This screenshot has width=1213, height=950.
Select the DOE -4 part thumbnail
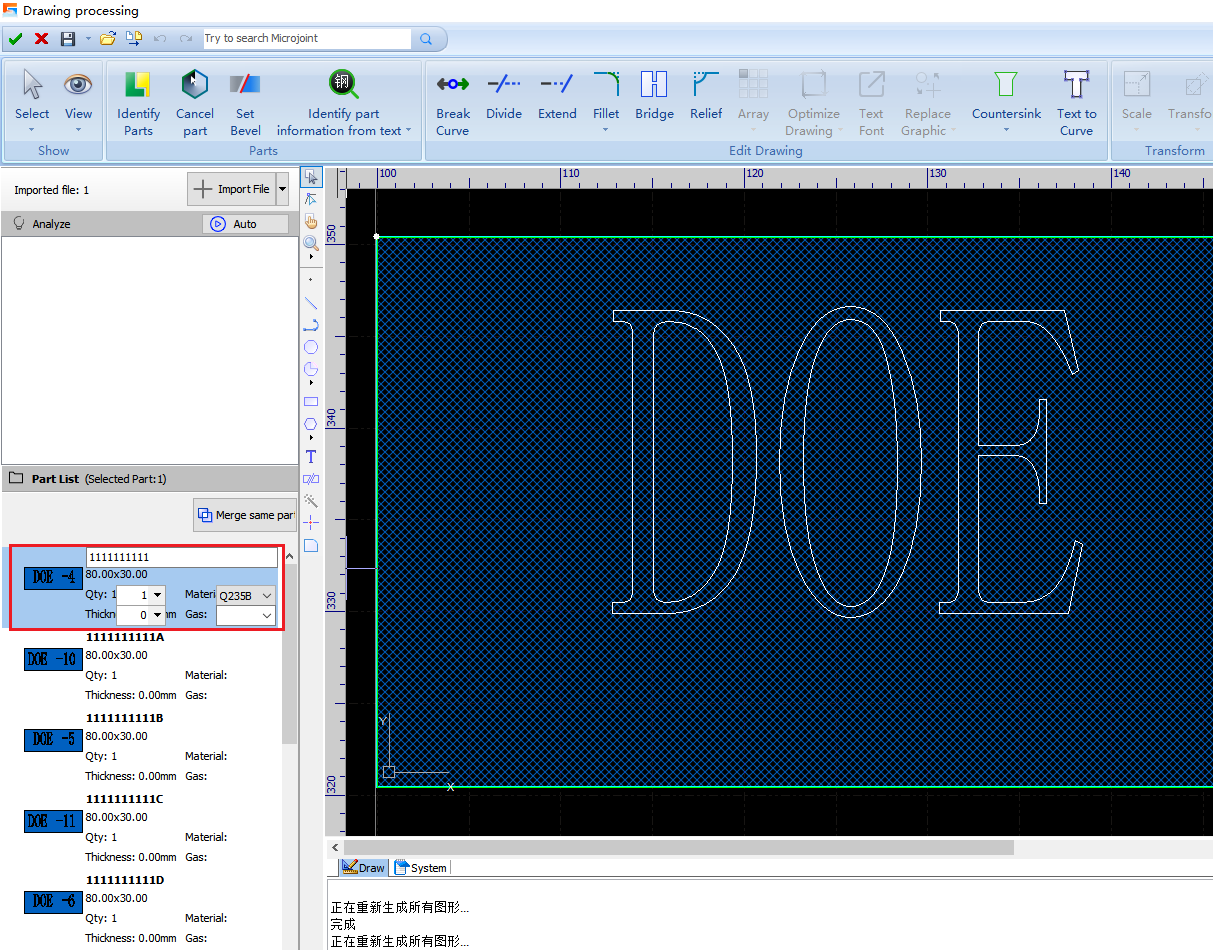[x=53, y=577]
